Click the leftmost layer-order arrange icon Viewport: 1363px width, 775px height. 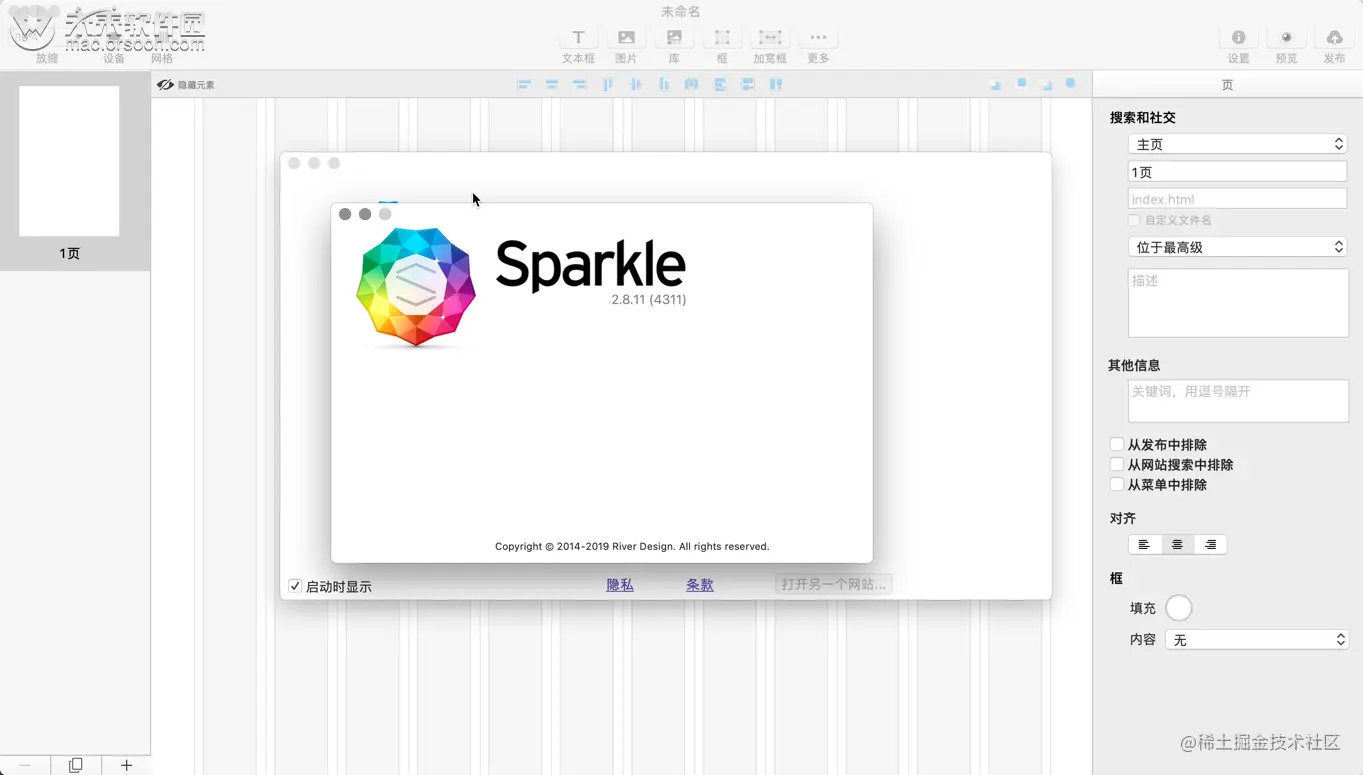coord(995,85)
